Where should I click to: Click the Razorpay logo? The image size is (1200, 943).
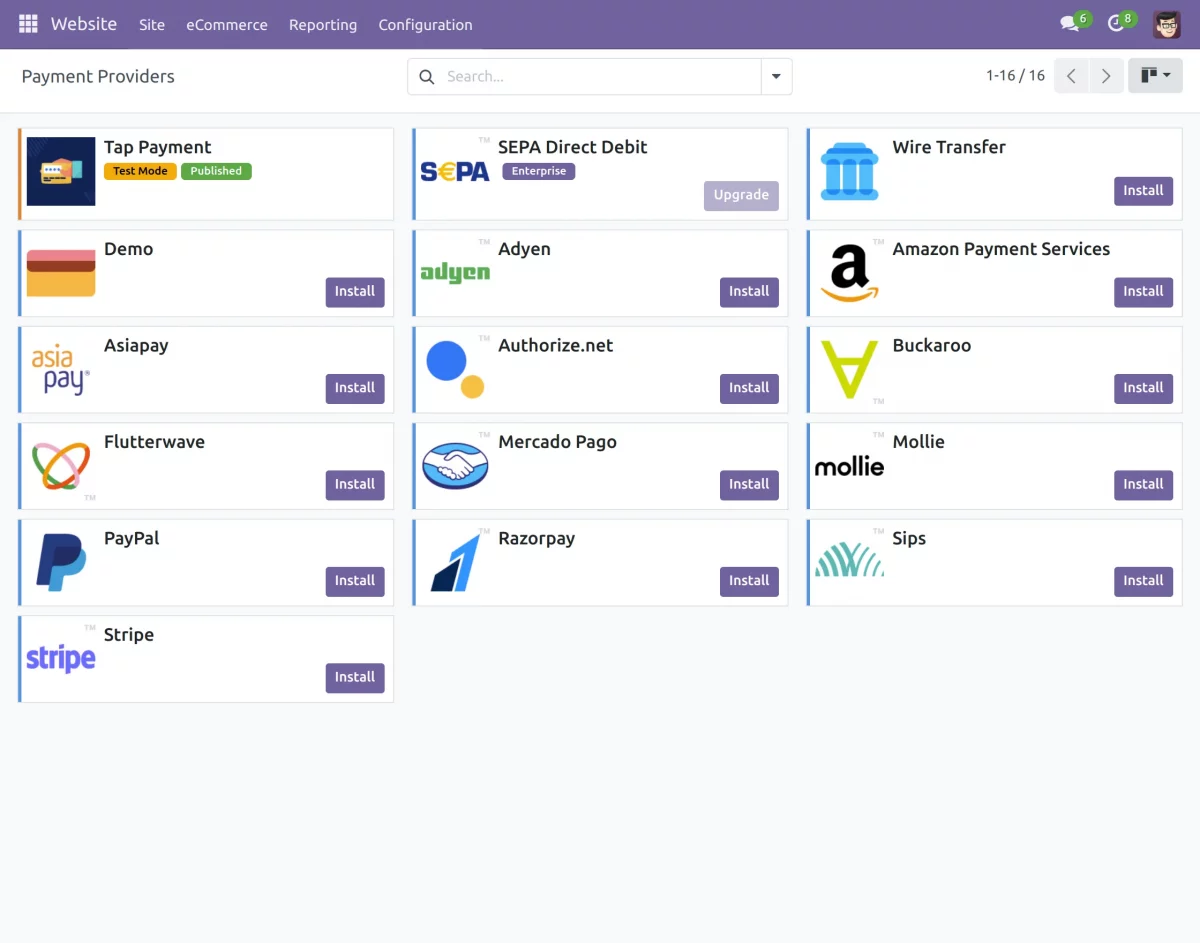pyautogui.click(x=455, y=562)
